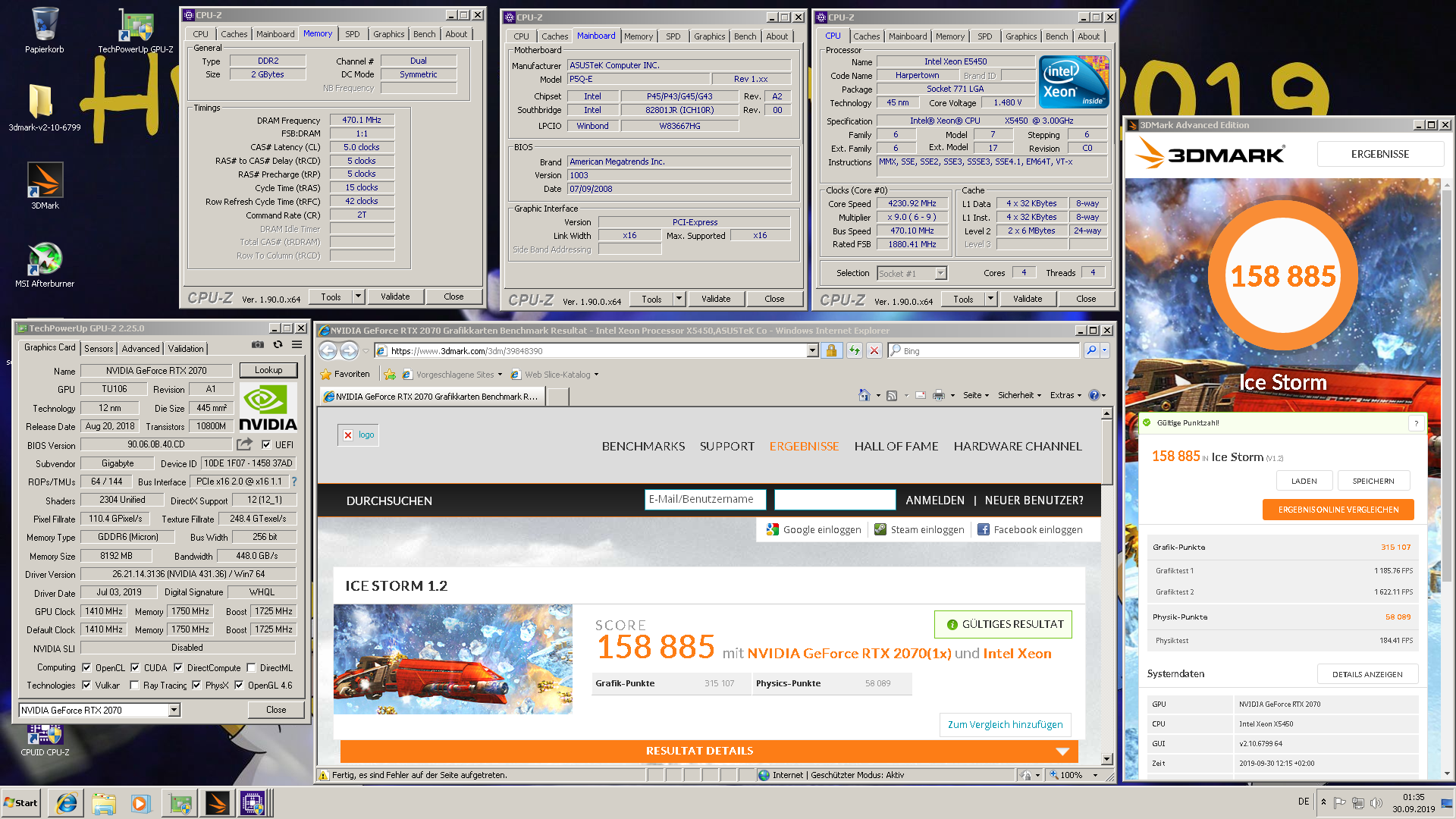Click the blue help icon in IE
Screen dimensions: 1456x819
[1094, 395]
